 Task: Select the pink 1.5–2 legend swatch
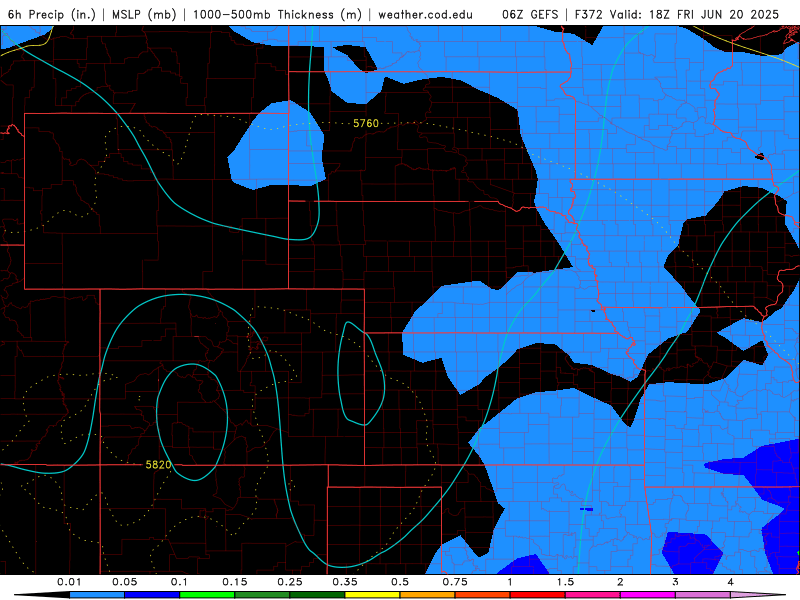(x=593, y=595)
